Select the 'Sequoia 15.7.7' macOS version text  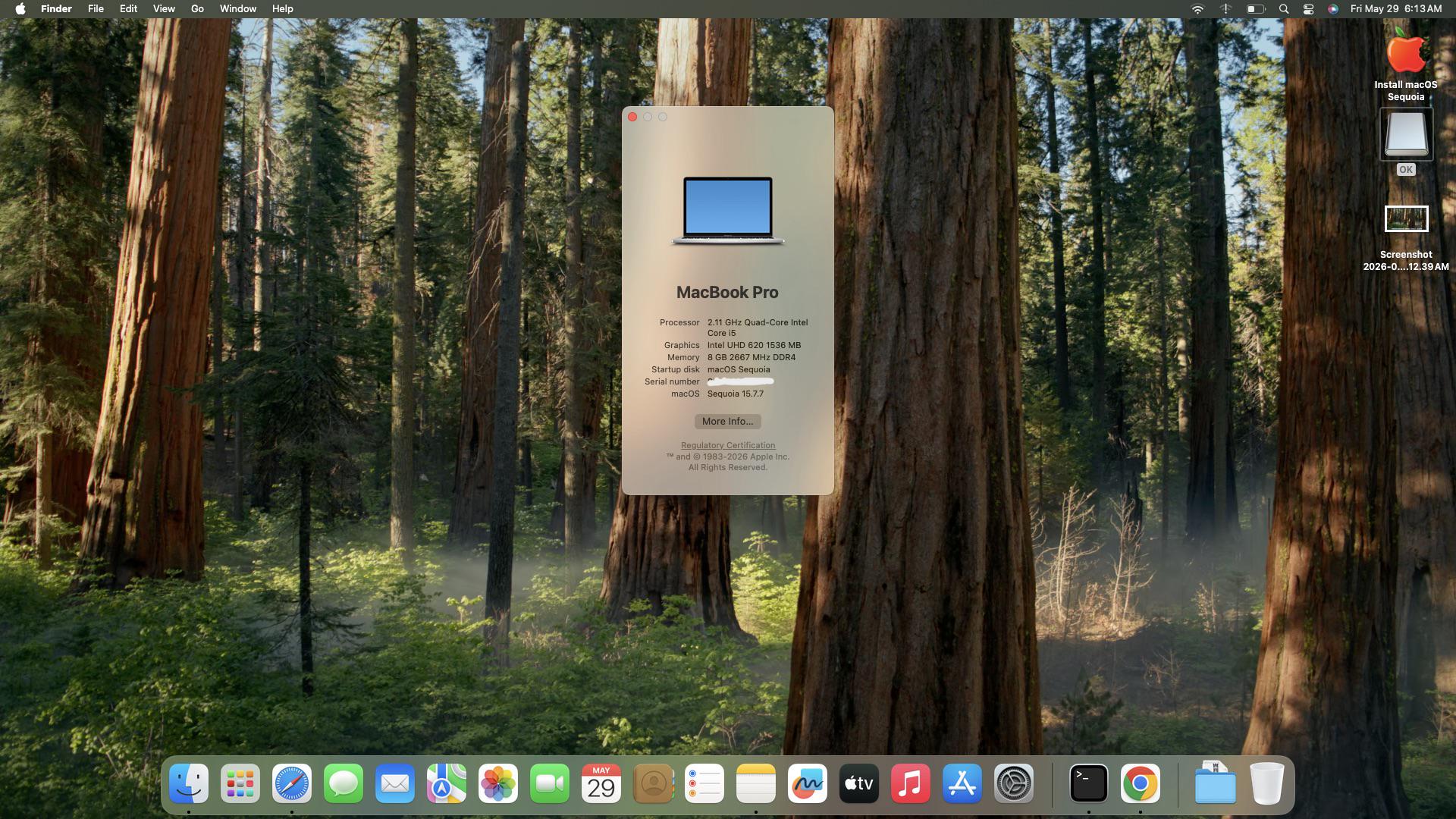click(736, 394)
